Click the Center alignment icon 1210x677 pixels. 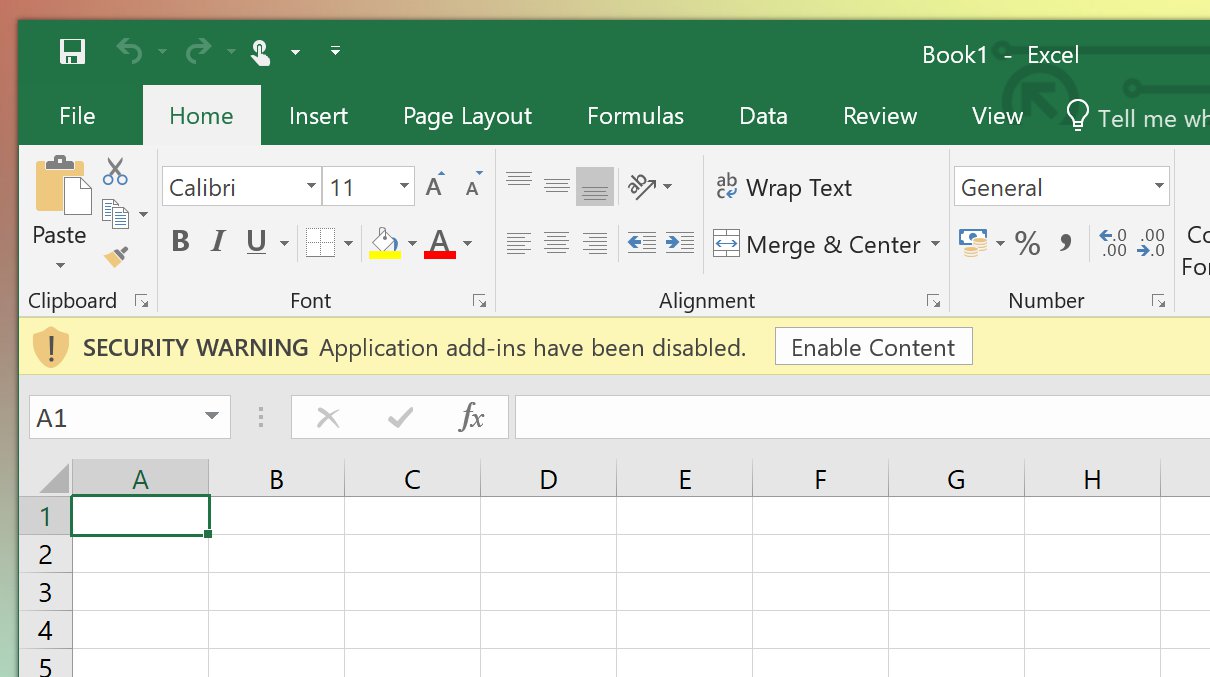click(557, 243)
